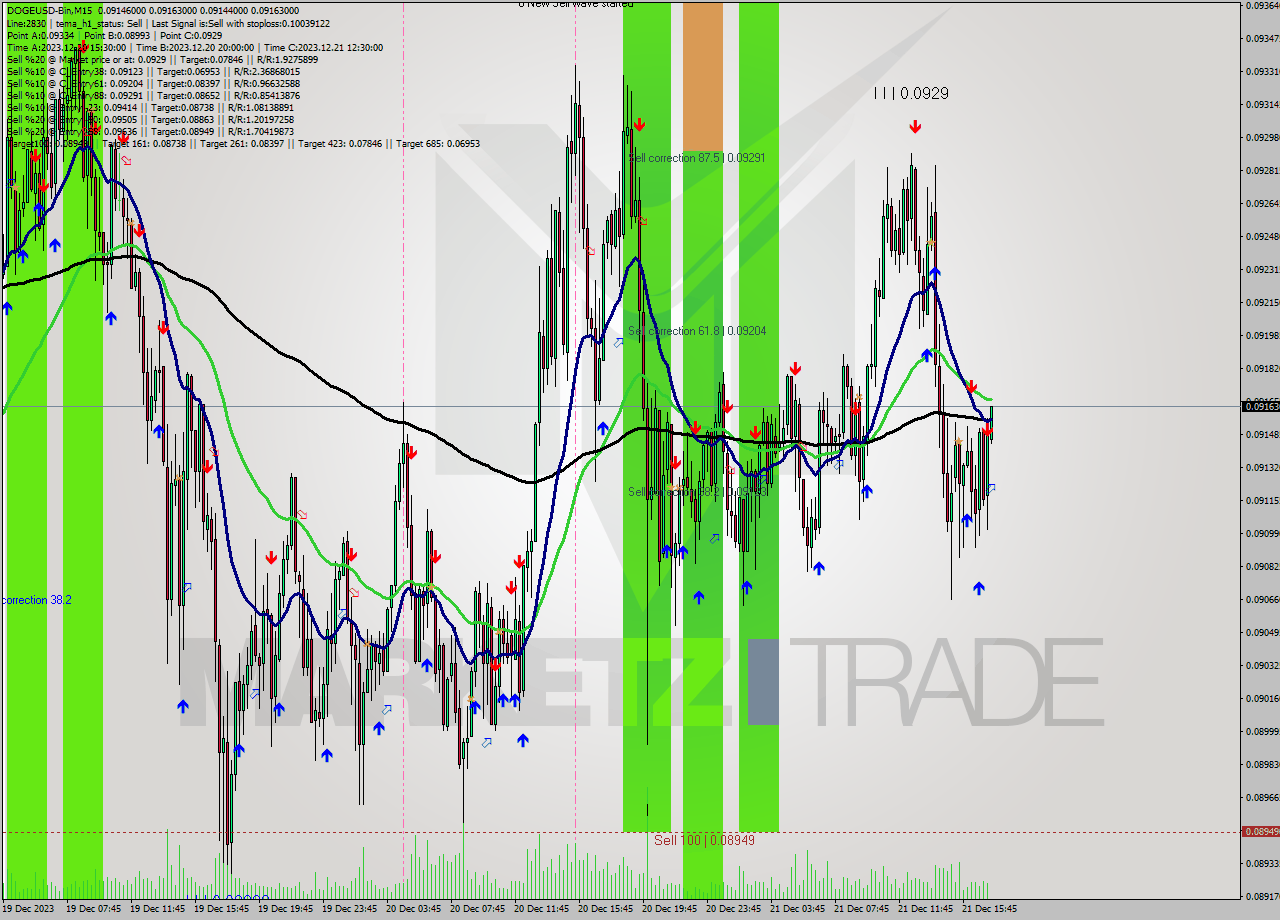
Task: Click the '21 Dec 03:45' time axis label
Action: [x=797, y=909]
